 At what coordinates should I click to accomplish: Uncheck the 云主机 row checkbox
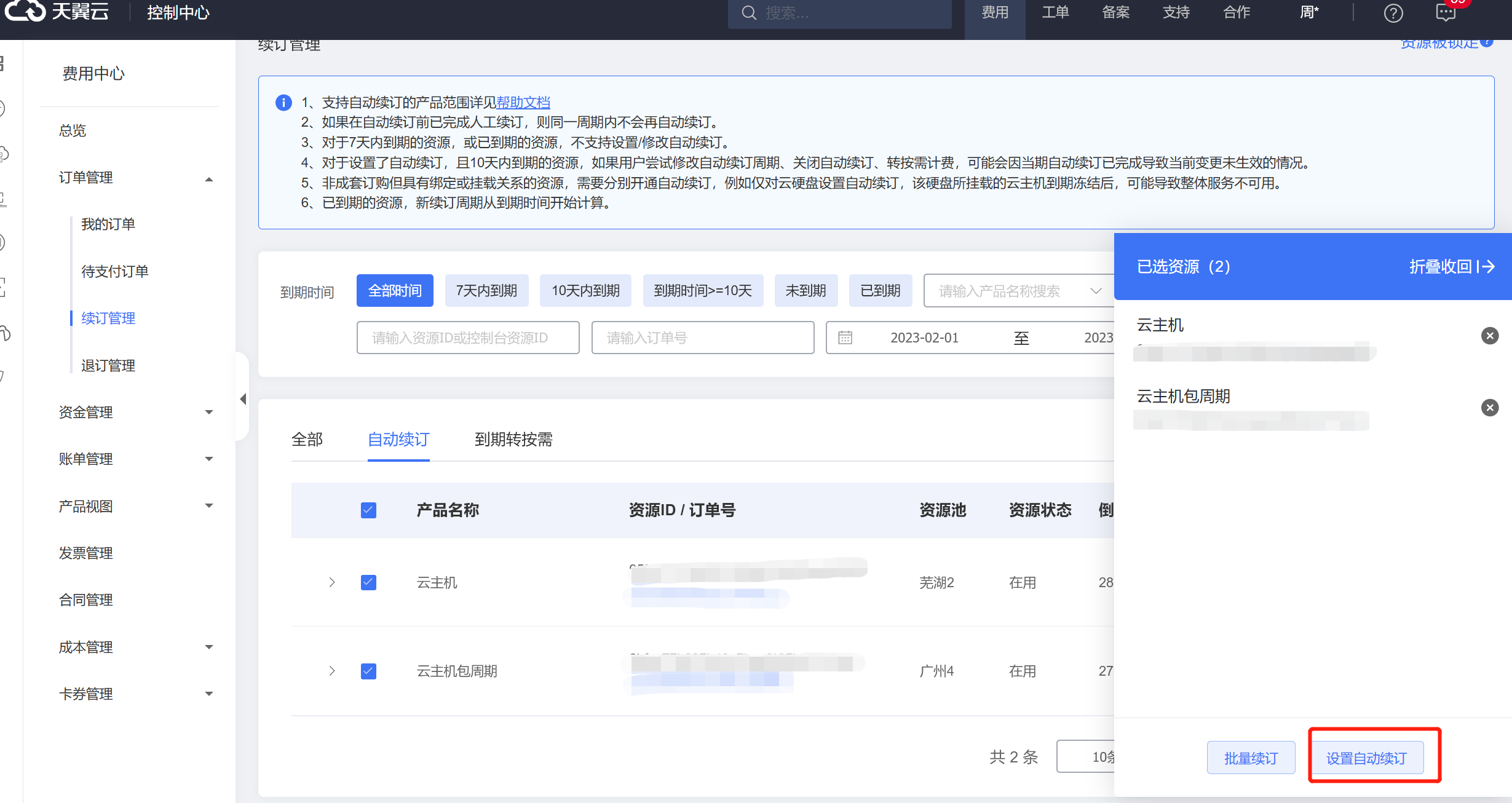pos(368,582)
